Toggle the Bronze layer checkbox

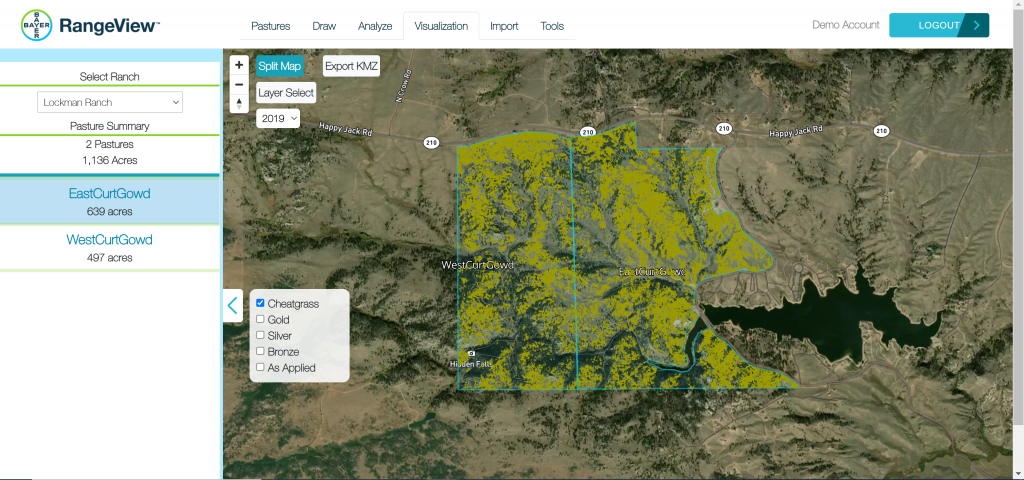260,351
